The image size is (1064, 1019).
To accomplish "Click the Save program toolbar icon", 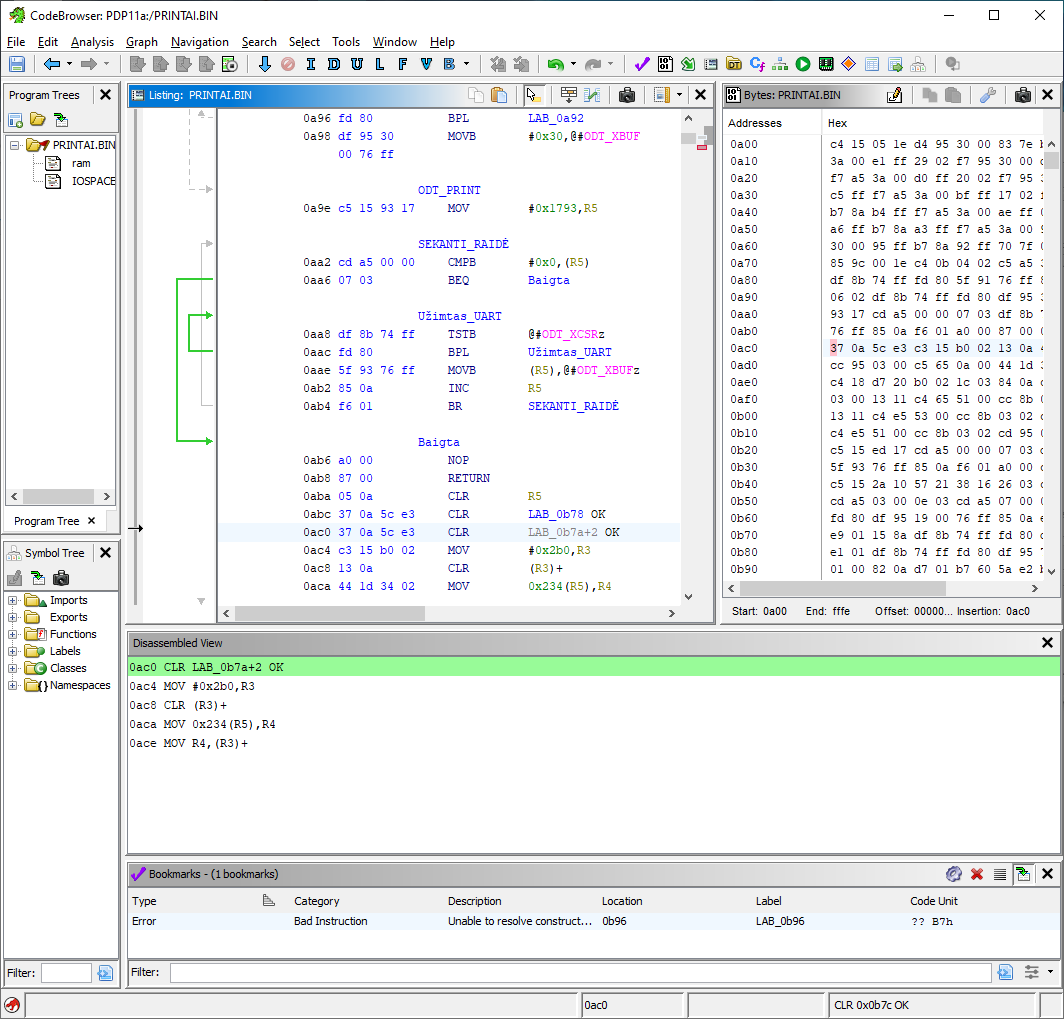I will (17, 64).
